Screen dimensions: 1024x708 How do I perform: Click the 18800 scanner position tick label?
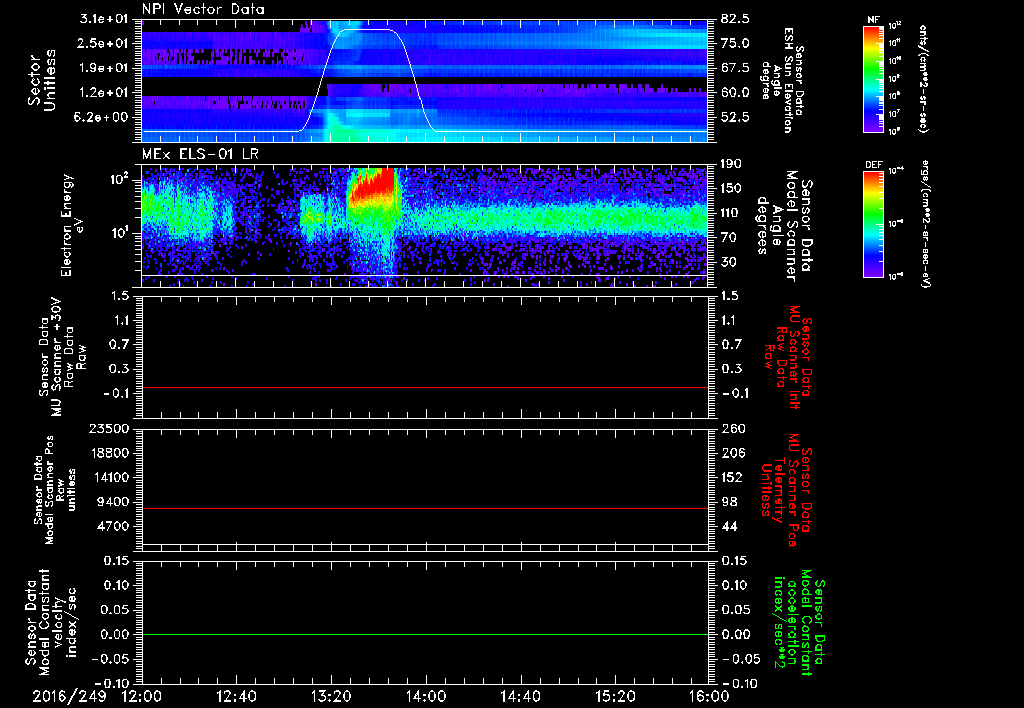(x=110, y=453)
